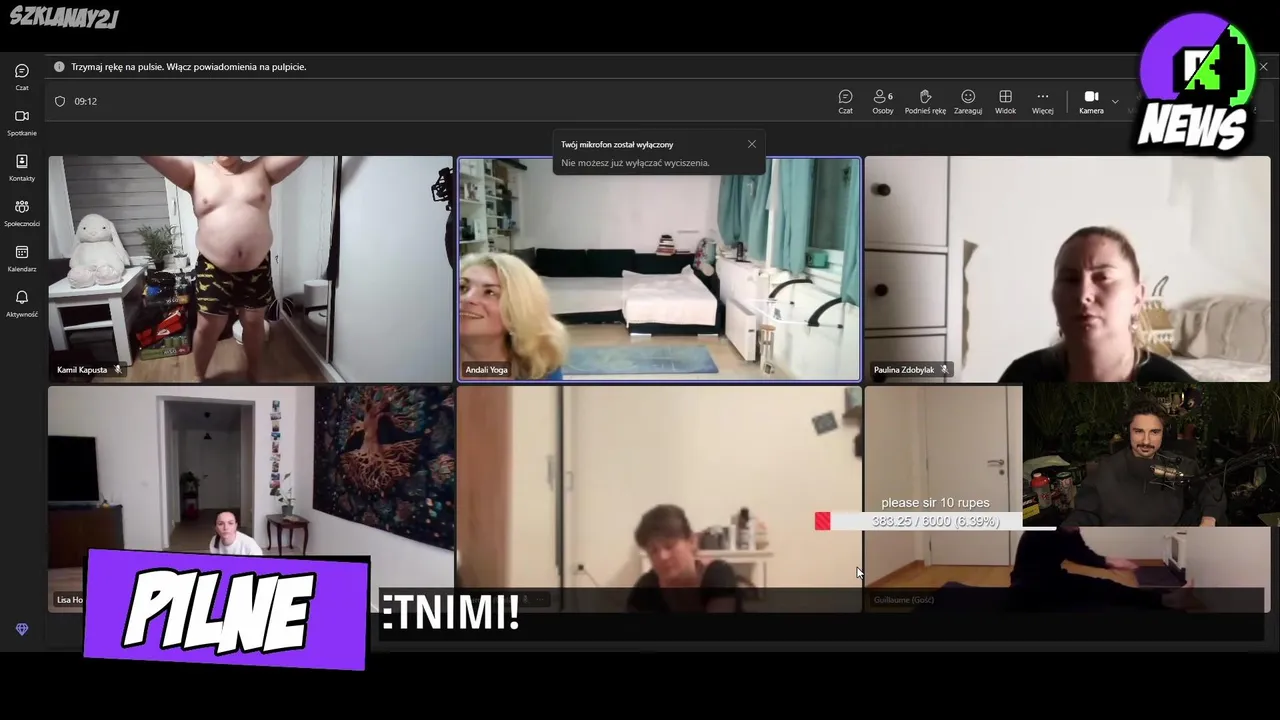Open the Widok layout options
This screenshot has height=720, width=1280.
tap(1005, 101)
